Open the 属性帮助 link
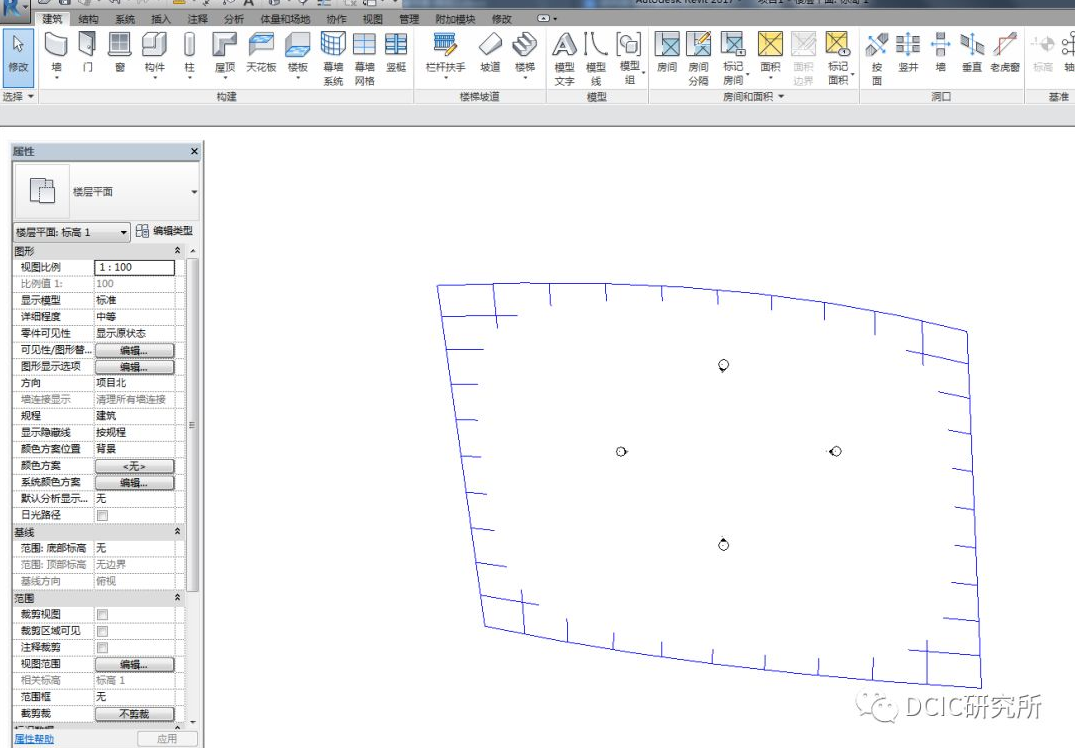The image size is (1075, 748). (x=34, y=738)
